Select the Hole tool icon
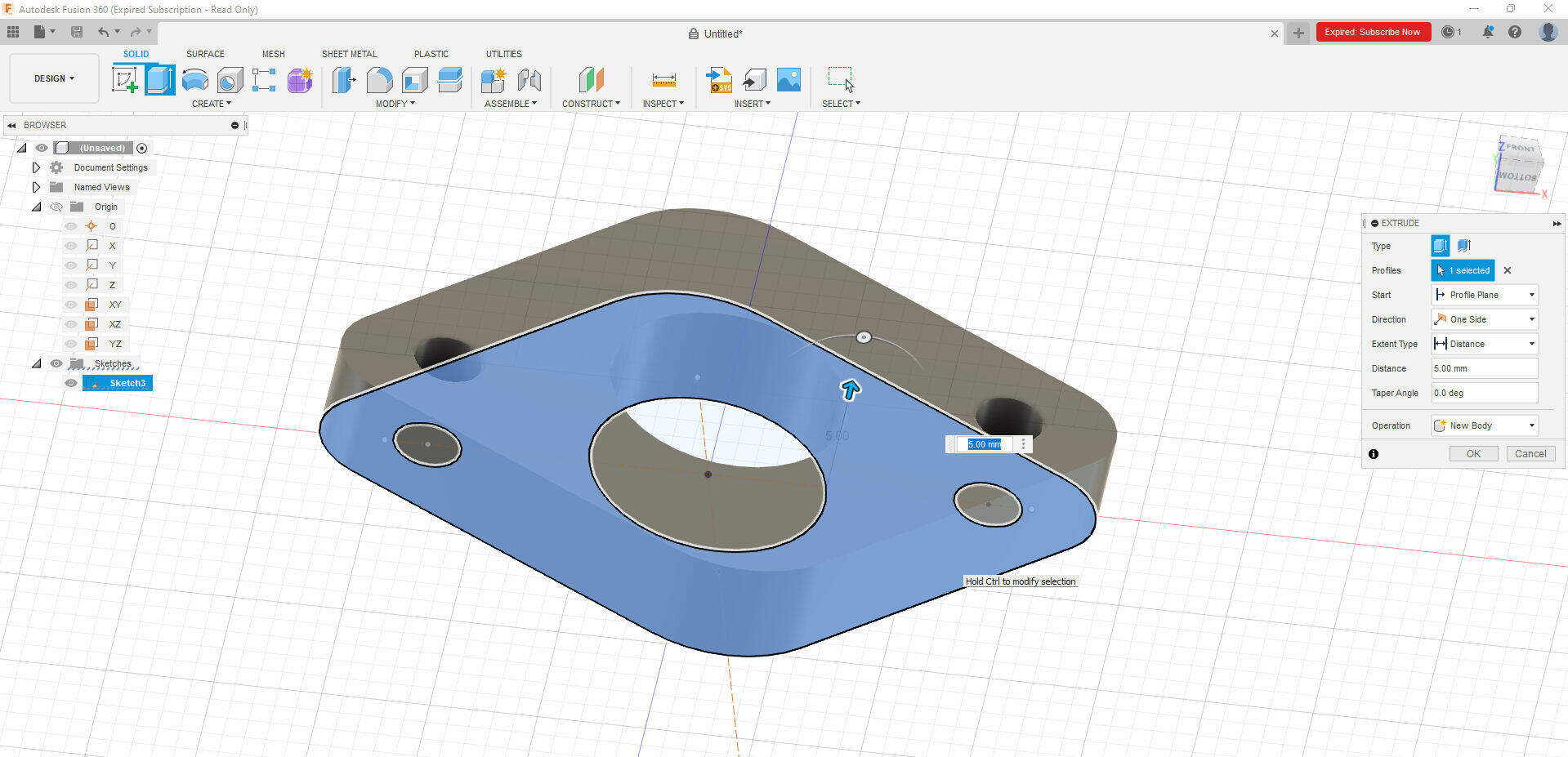The width and height of the screenshot is (1568, 757). tap(230, 80)
